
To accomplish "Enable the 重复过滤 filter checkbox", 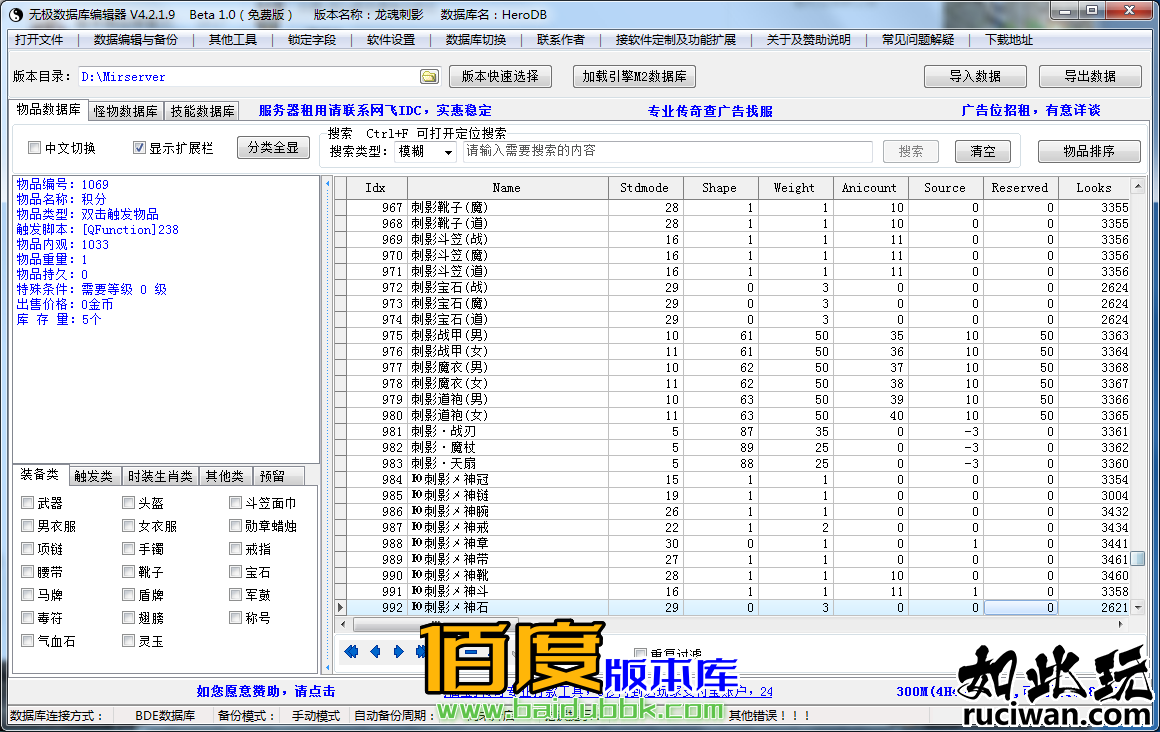I will pos(640,654).
